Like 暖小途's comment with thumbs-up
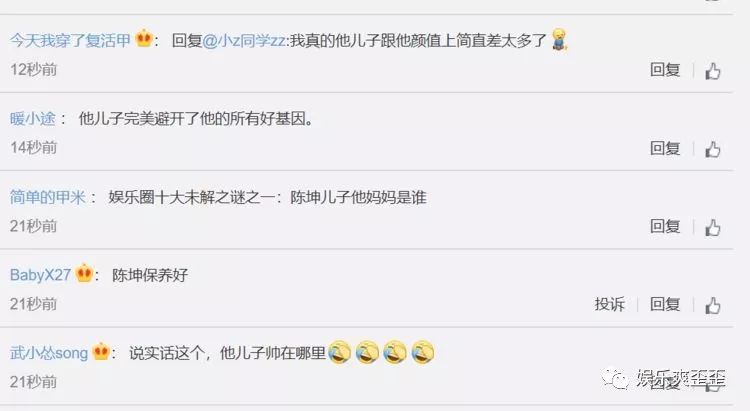 [x=713, y=149]
